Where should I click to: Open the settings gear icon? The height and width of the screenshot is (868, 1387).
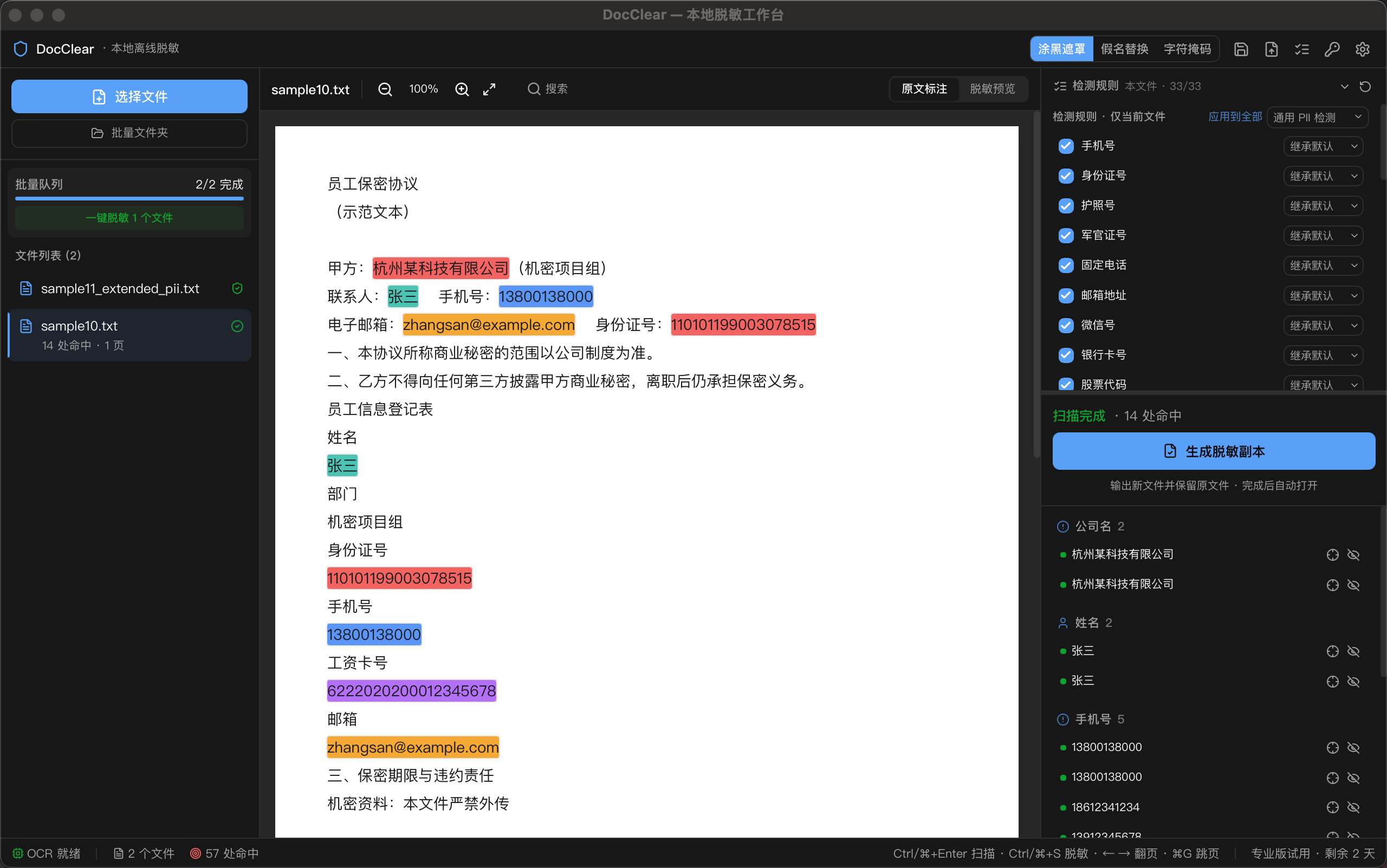1363,49
